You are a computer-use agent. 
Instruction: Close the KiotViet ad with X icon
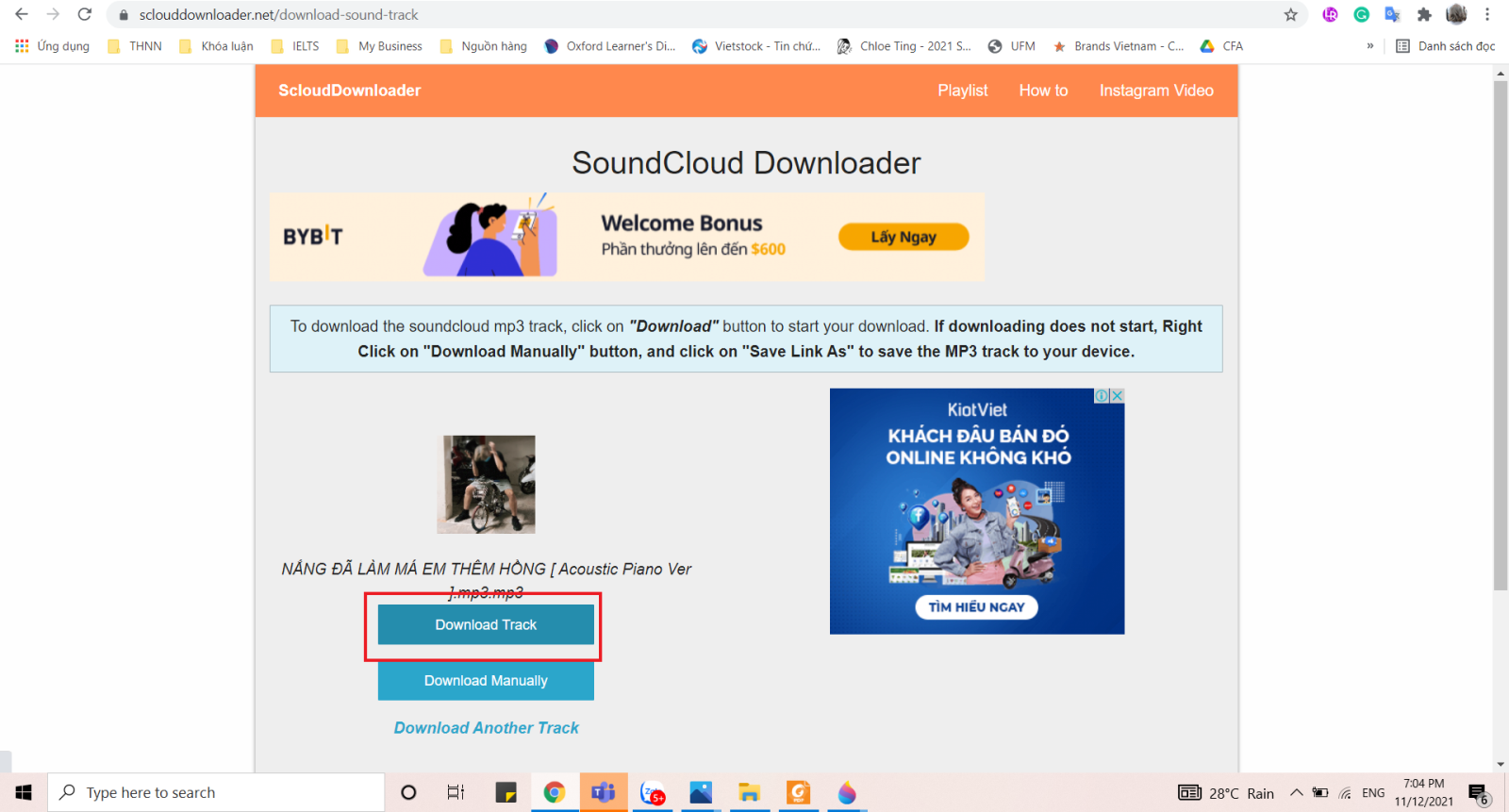point(1118,396)
